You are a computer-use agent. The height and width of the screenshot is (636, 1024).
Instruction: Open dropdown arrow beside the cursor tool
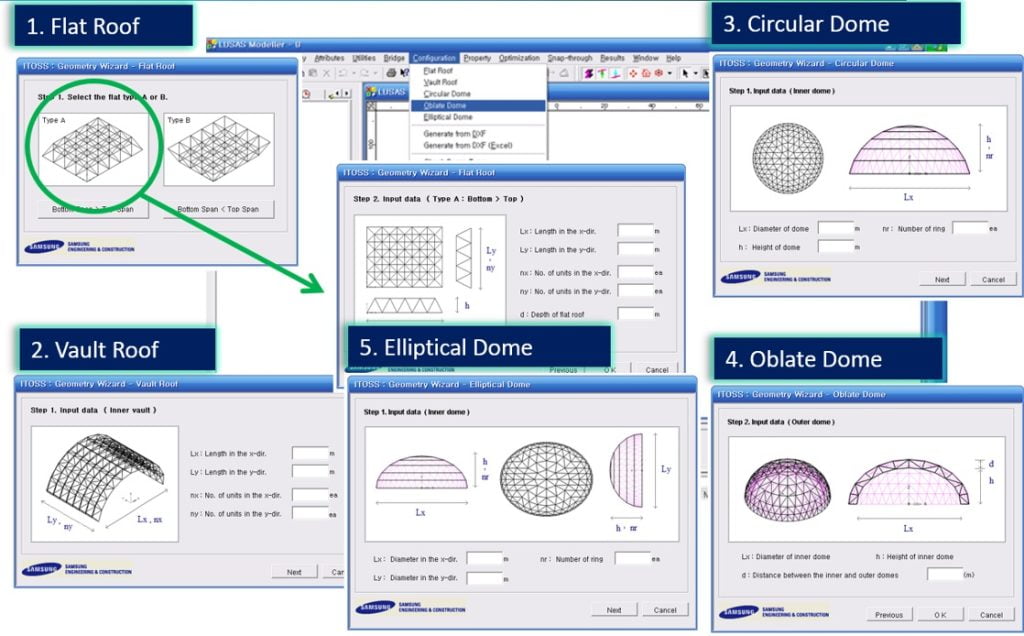point(696,73)
